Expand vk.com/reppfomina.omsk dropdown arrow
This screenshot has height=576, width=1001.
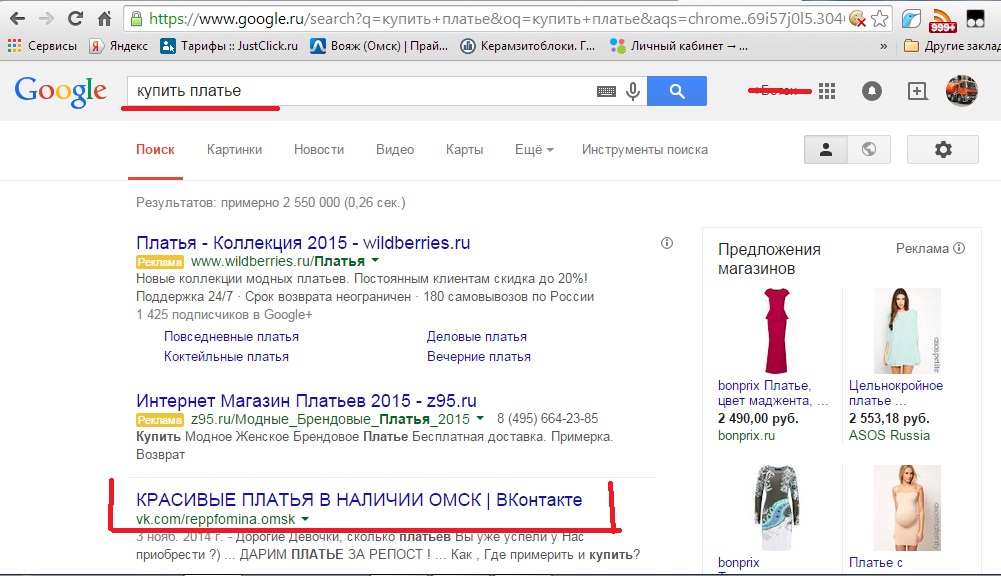coord(305,519)
